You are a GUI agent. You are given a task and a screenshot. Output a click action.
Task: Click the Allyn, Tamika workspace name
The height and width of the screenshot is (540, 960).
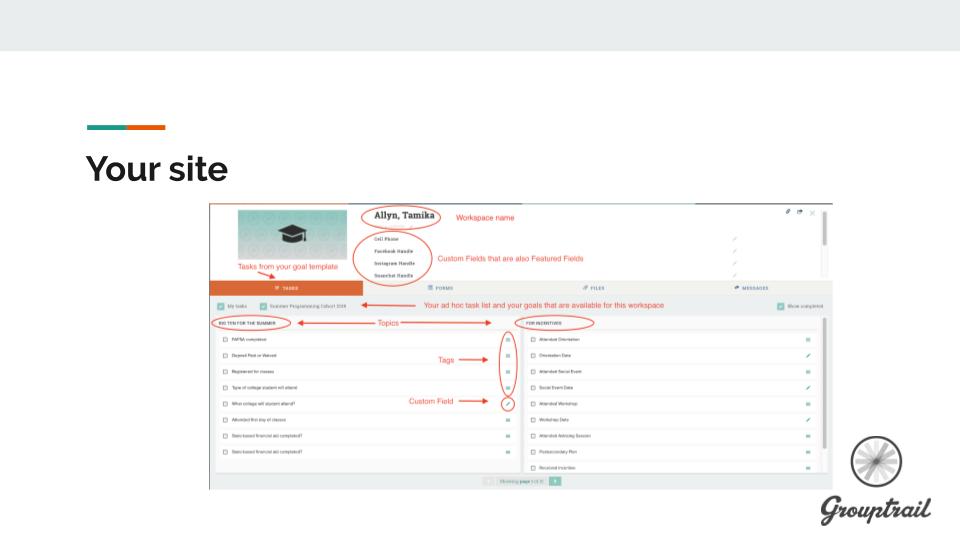tap(404, 215)
